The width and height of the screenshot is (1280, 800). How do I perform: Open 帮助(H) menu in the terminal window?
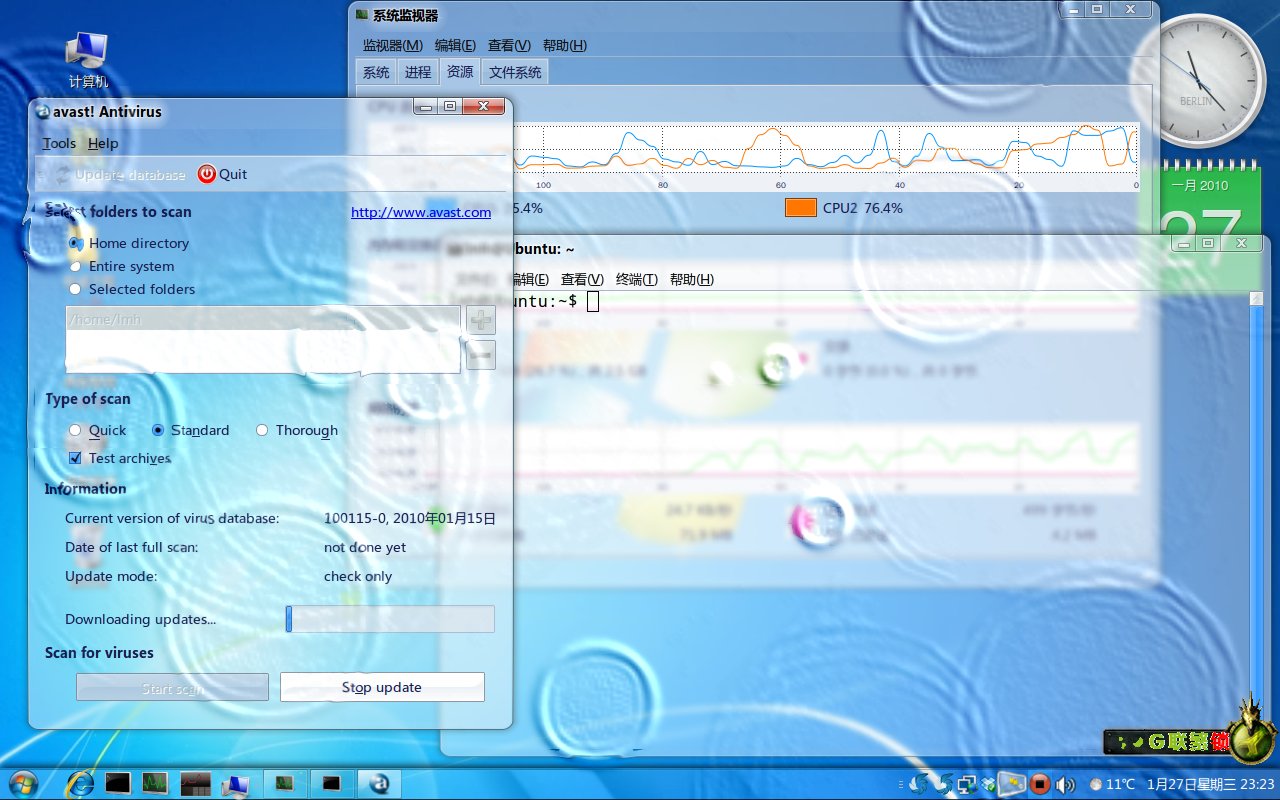tap(691, 279)
